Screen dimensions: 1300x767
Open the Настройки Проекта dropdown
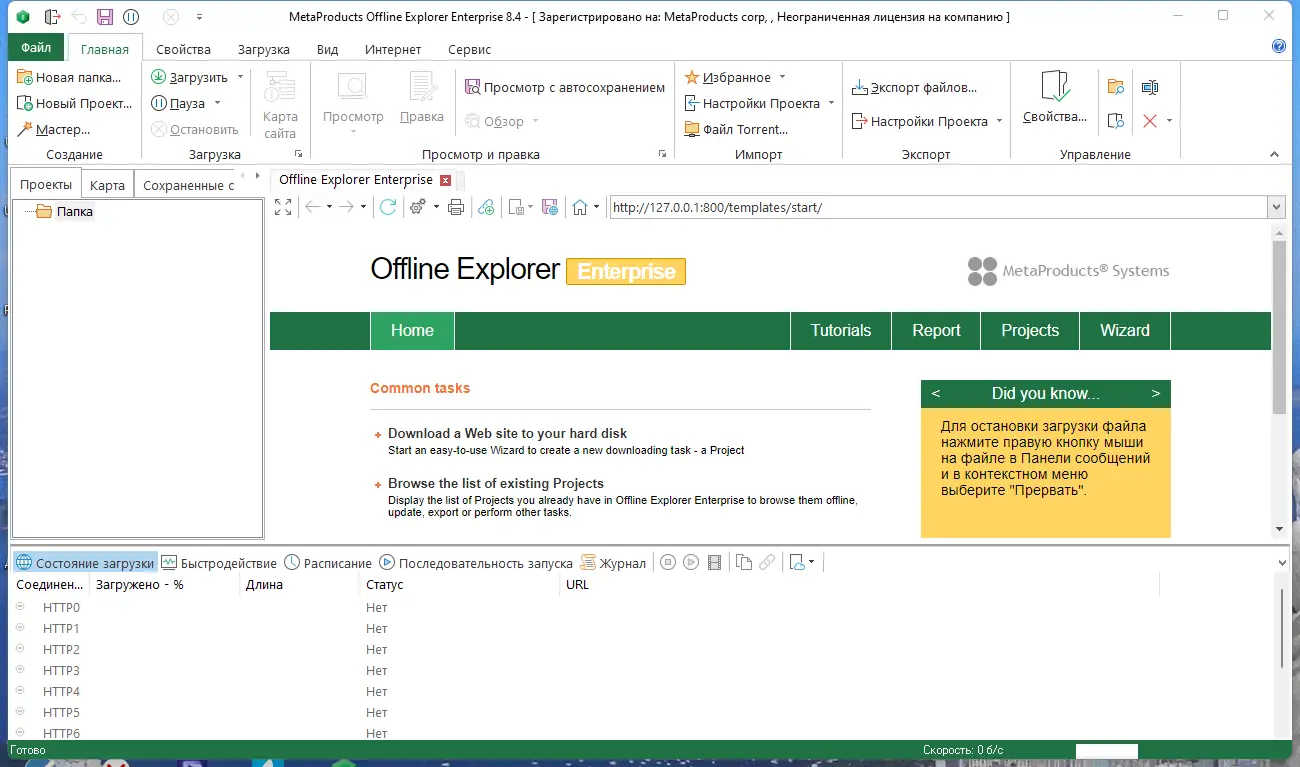pyautogui.click(x=832, y=103)
